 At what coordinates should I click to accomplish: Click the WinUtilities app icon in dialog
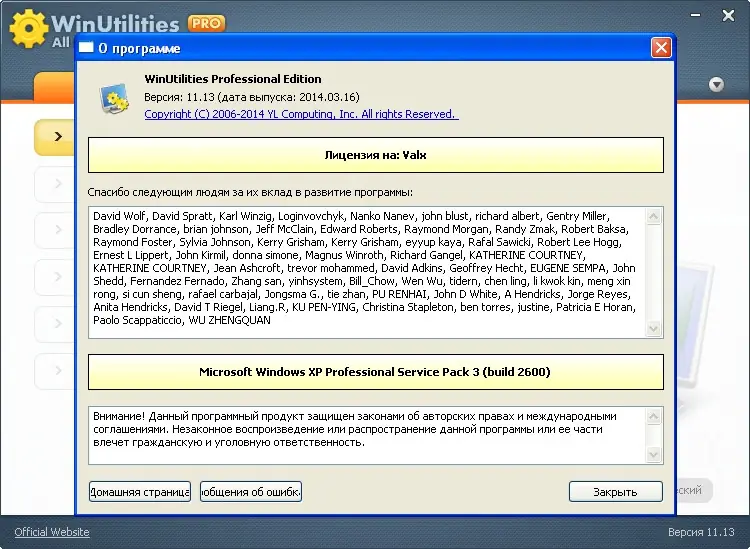tap(114, 98)
